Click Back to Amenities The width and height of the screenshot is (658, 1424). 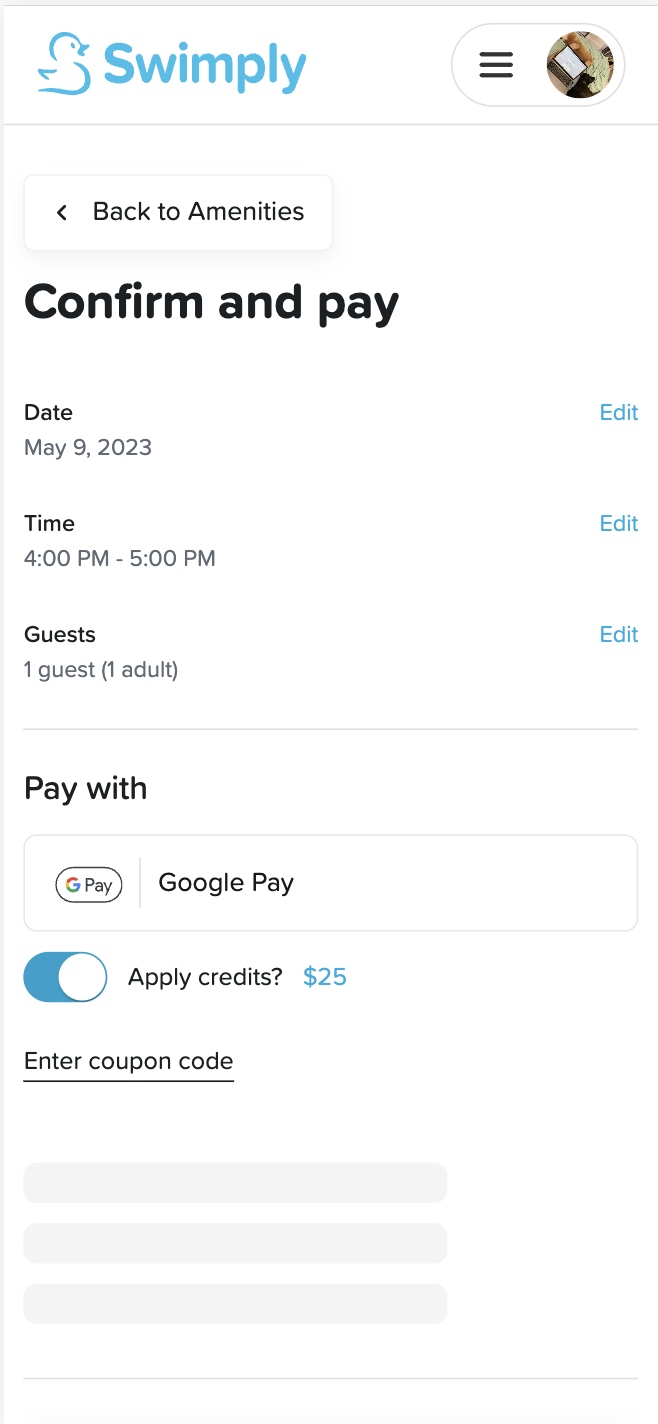tap(178, 212)
